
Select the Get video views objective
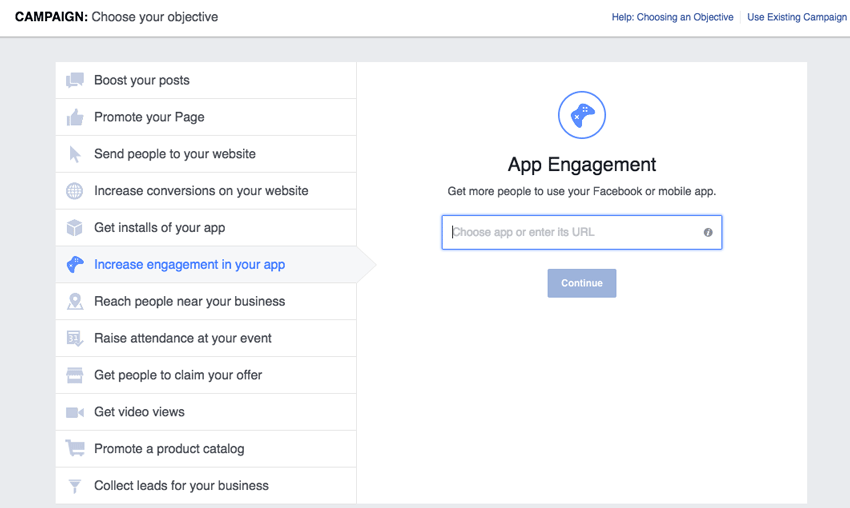[206, 412]
